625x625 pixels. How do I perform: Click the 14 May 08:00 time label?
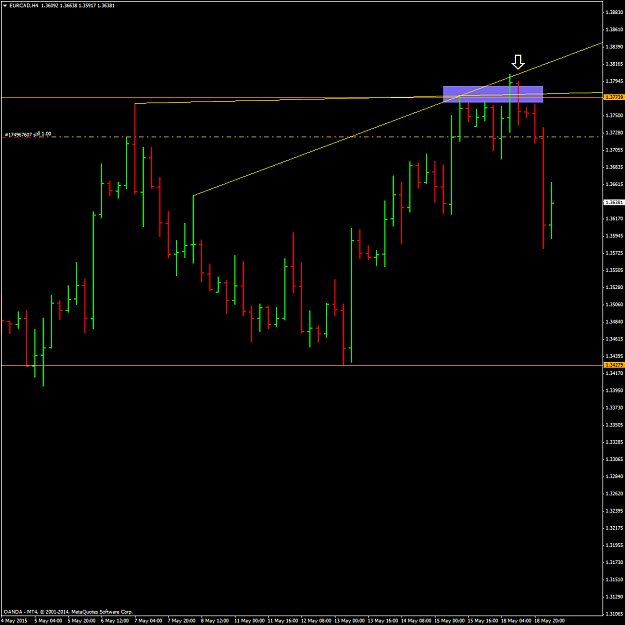(x=415, y=621)
